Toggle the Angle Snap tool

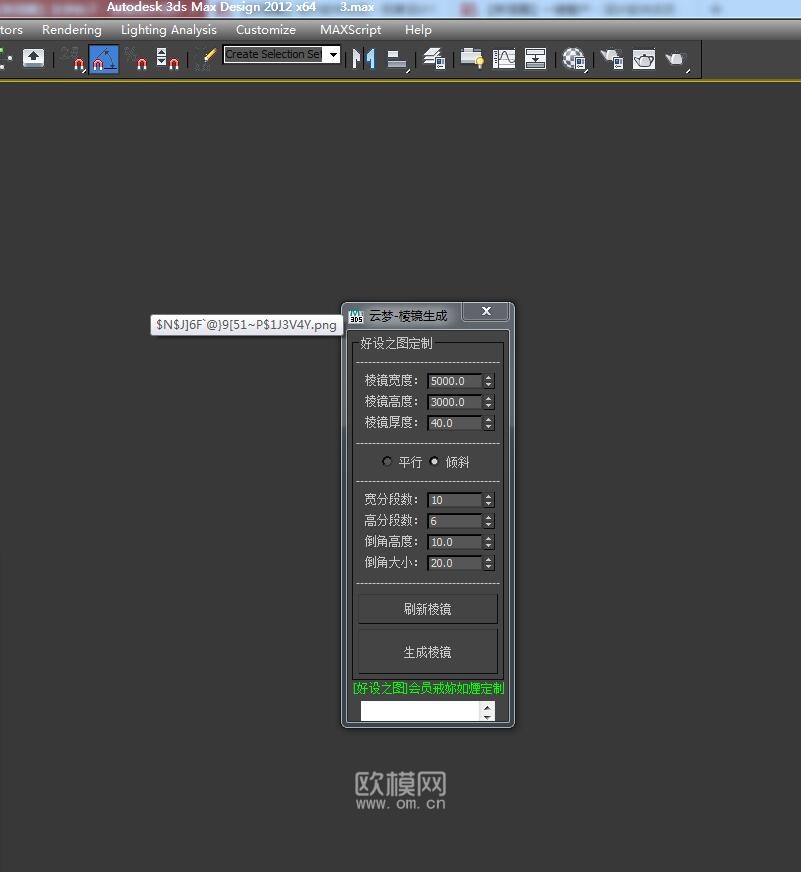(x=104, y=59)
